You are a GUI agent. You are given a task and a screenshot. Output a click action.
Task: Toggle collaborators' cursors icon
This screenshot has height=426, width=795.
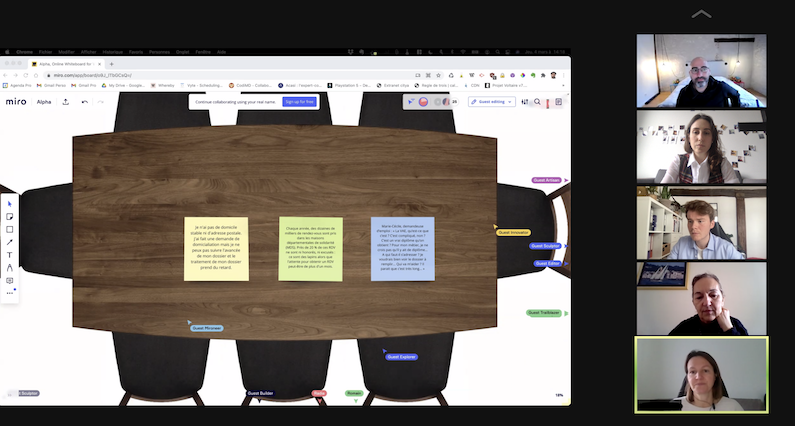click(411, 102)
